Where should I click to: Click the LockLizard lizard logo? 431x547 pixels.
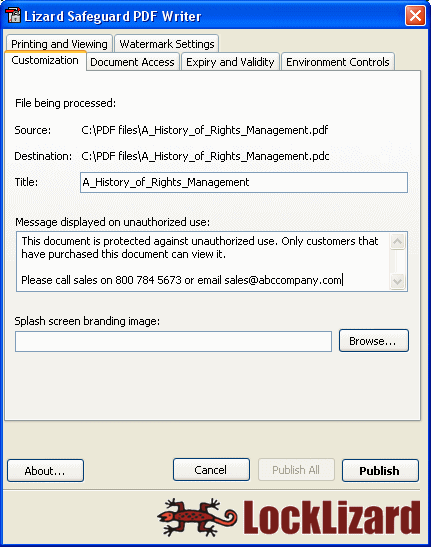197,517
